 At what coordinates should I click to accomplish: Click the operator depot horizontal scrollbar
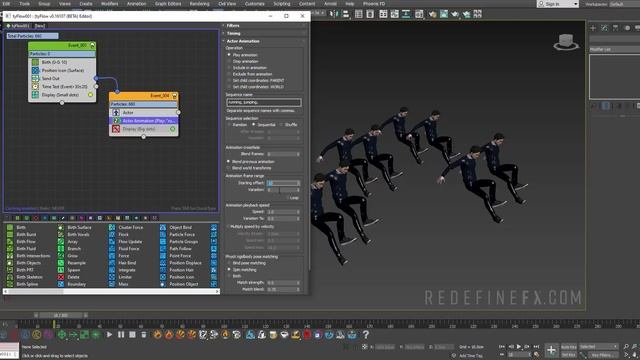coord(112,291)
